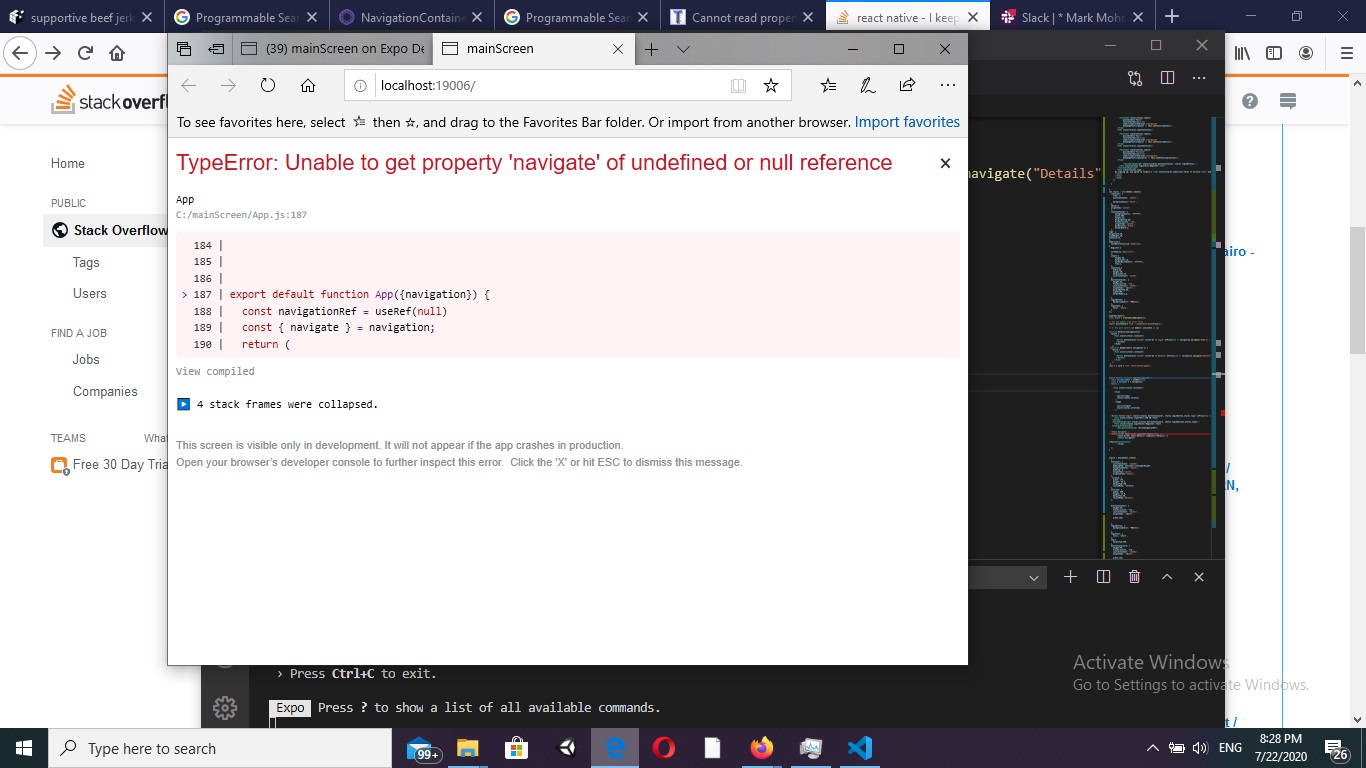Open VS Code editor More Actions ellipsis
The height and width of the screenshot is (768, 1366).
(x=1199, y=78)
